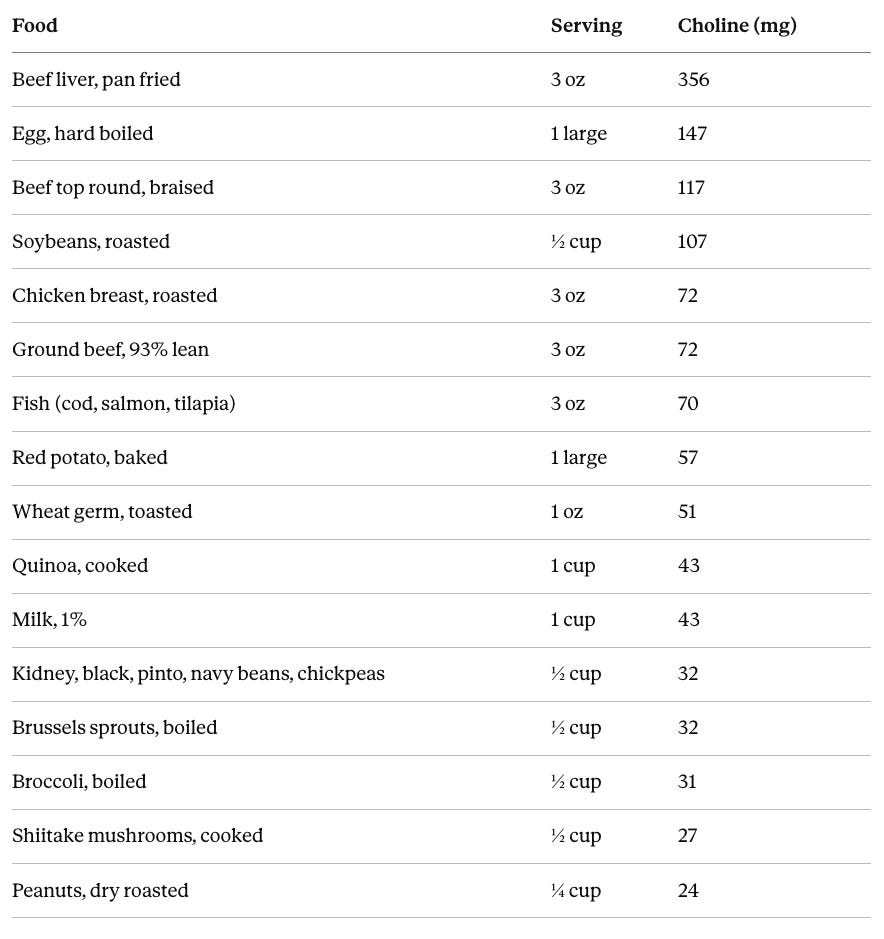The image size is (884, 939).
Task: Click the Milk, 1% entry
Action: (x=49, y=619)
